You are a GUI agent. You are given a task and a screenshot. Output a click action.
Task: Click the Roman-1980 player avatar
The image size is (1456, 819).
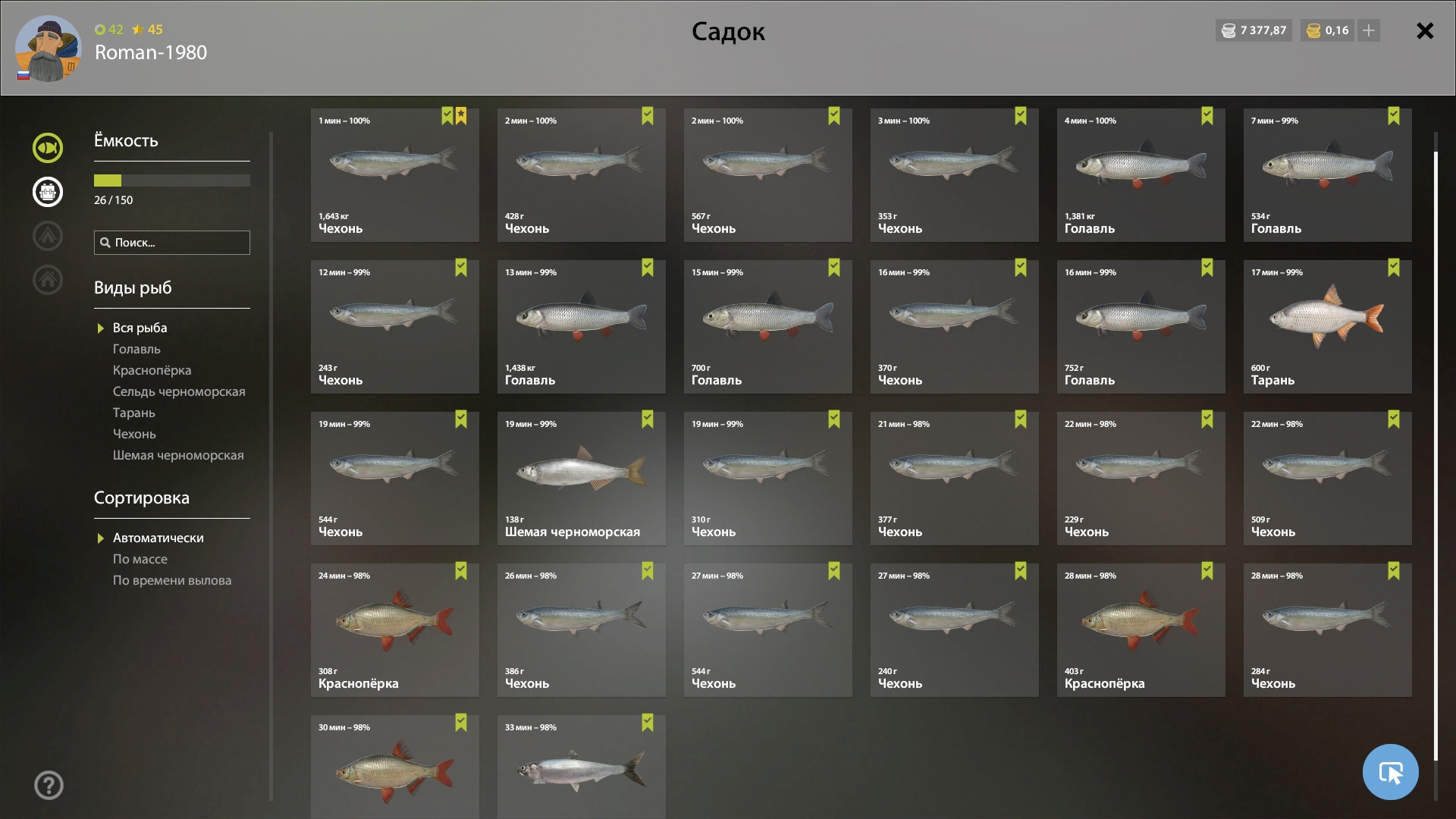(x=48, y=49)
